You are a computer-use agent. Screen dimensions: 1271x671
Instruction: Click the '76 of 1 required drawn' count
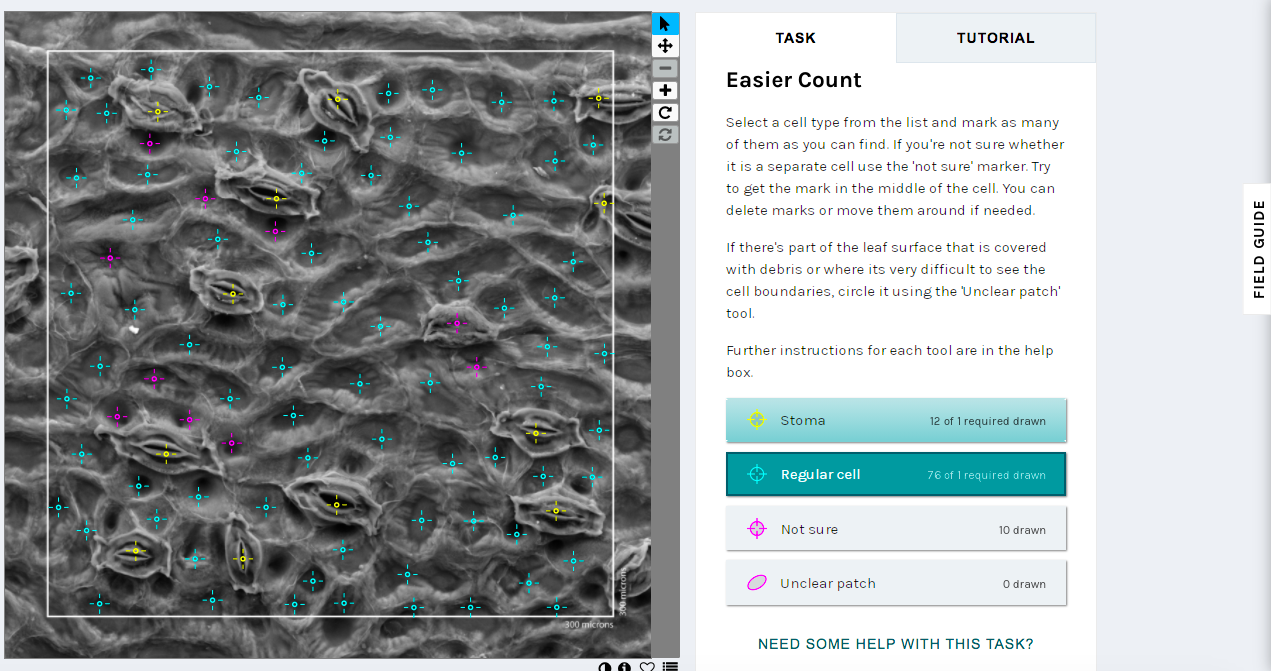pos(987,475)
